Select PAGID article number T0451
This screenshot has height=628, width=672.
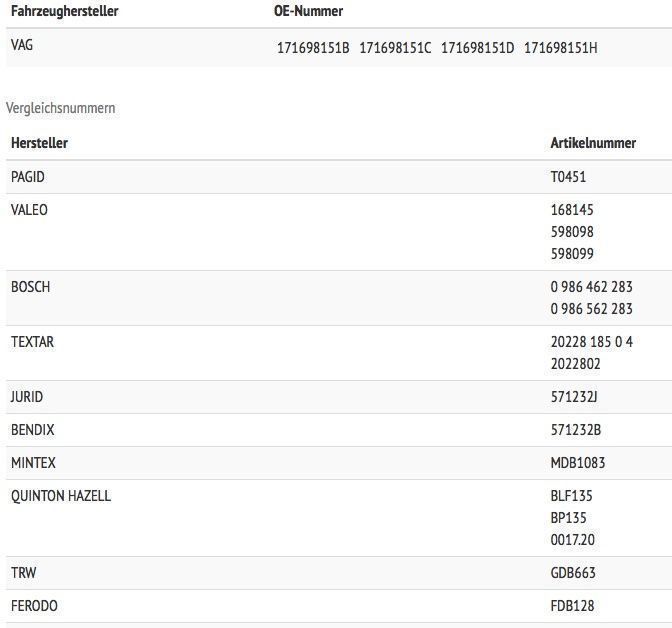(568, 177)
